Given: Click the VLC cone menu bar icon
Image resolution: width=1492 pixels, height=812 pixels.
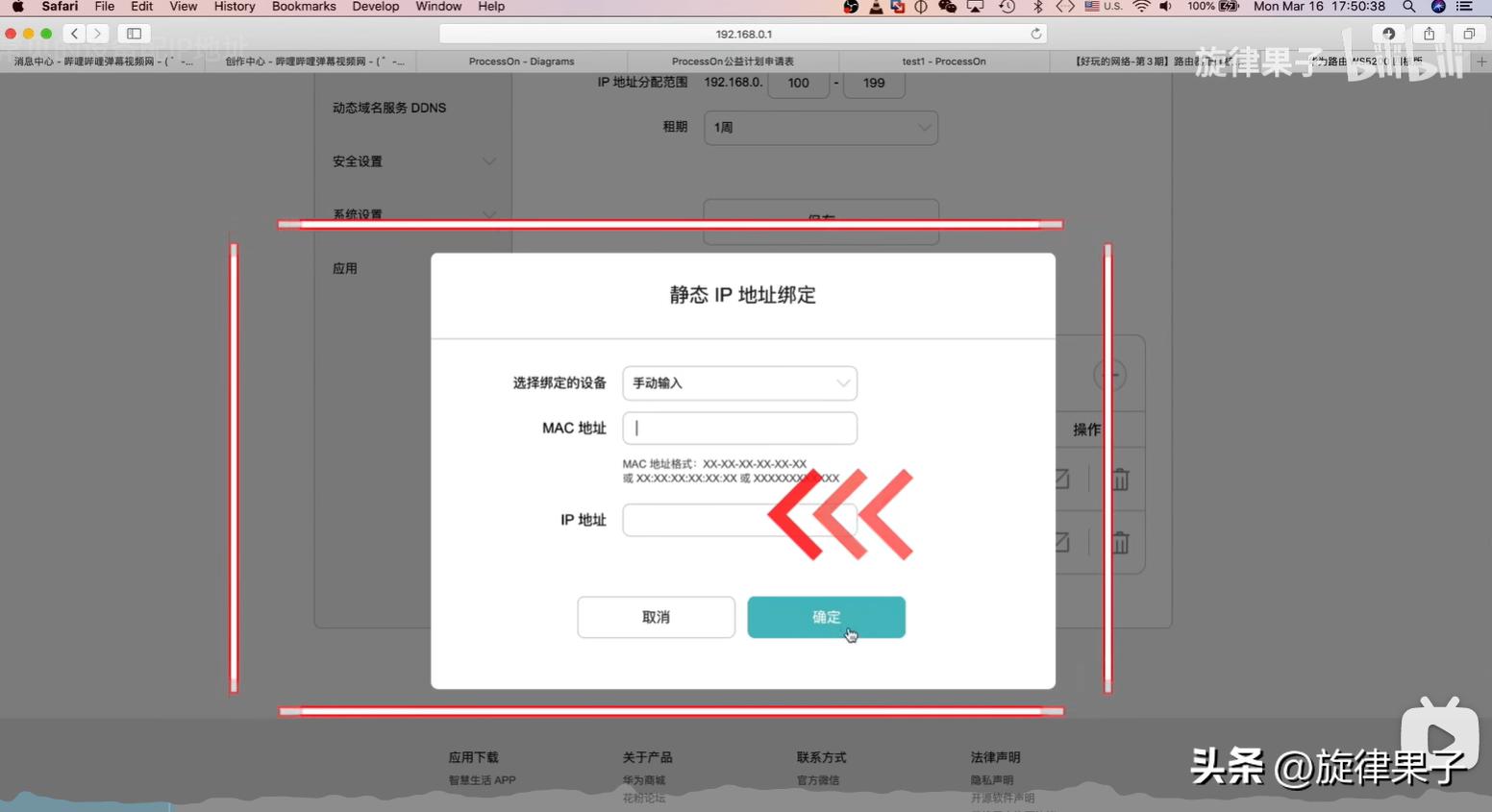Looking at the screenshot, I should coord(876,7).
